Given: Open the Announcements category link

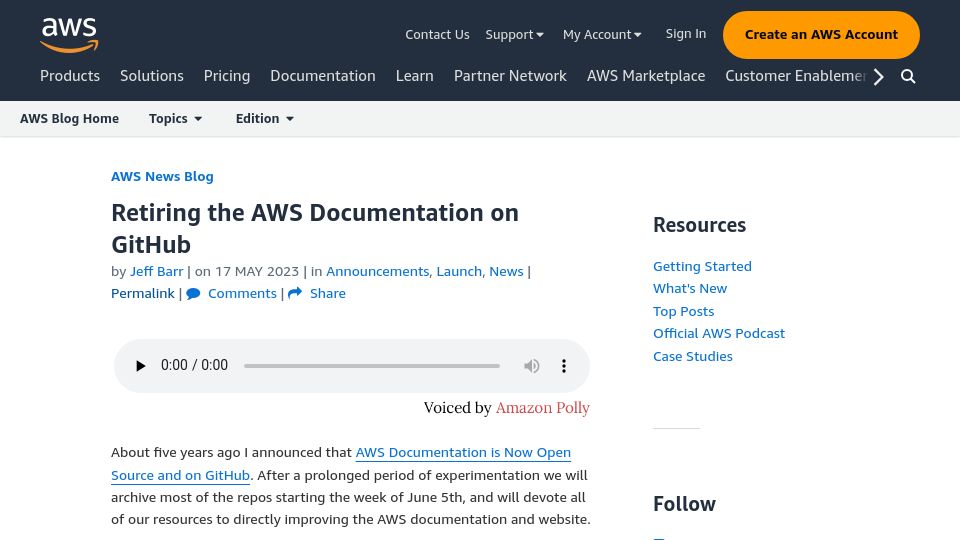Looking at the screenshot, I should (377, 271).
